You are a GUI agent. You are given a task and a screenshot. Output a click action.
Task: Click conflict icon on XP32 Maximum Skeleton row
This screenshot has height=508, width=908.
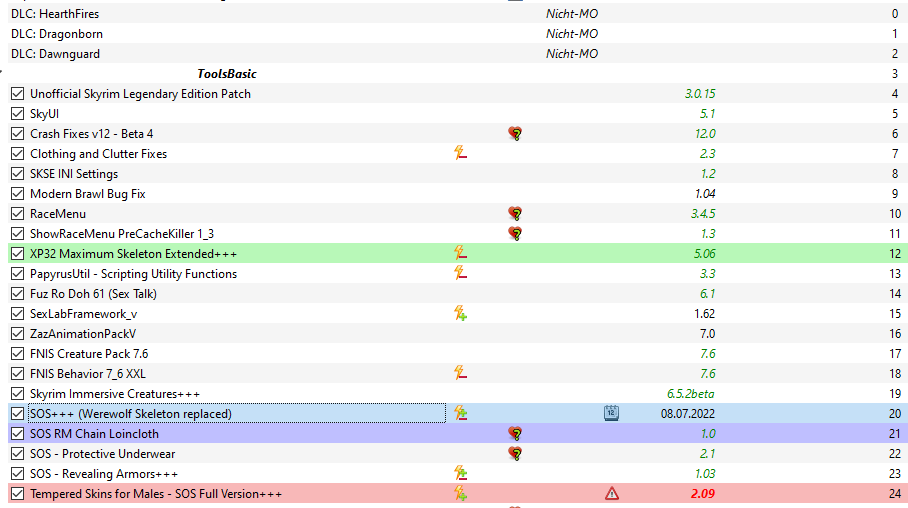click(x=460, y=253)
